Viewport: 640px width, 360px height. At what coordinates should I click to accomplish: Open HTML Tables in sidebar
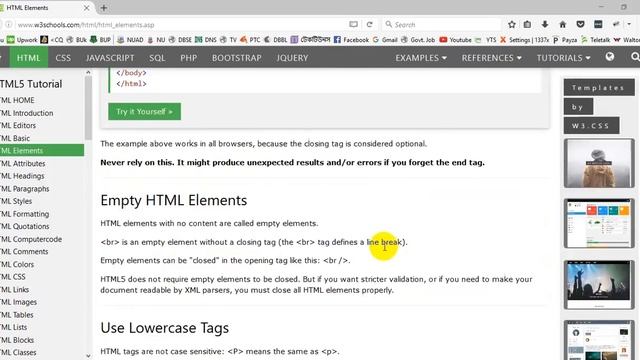pos(17,315)
